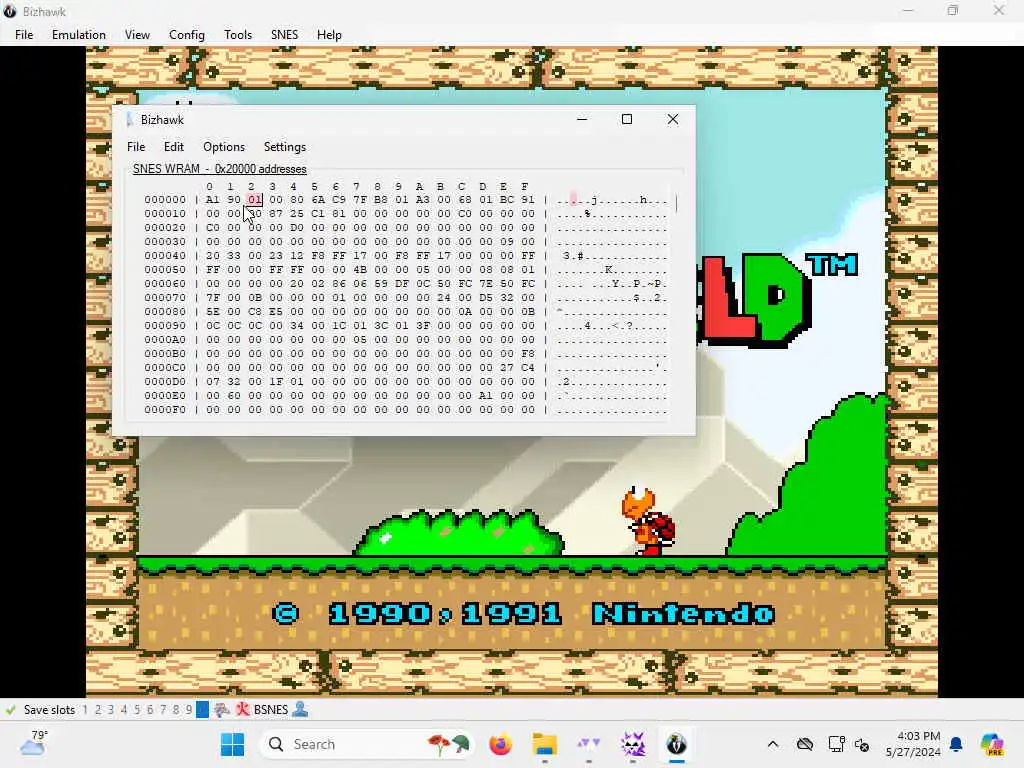1024x768 pixels.
Task: Select save slot 1 in status bar
Action: (x=85, y=710)
